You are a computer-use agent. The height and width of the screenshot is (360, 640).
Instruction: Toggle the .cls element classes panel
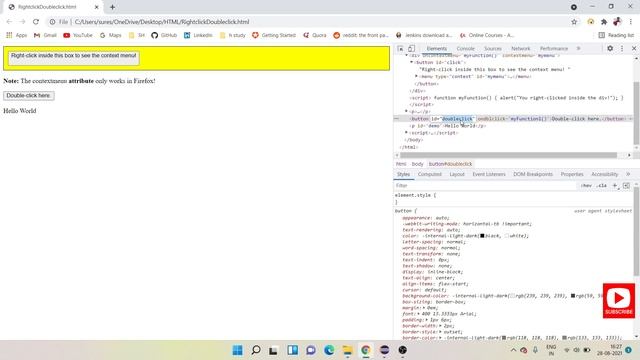coord(601,186)
